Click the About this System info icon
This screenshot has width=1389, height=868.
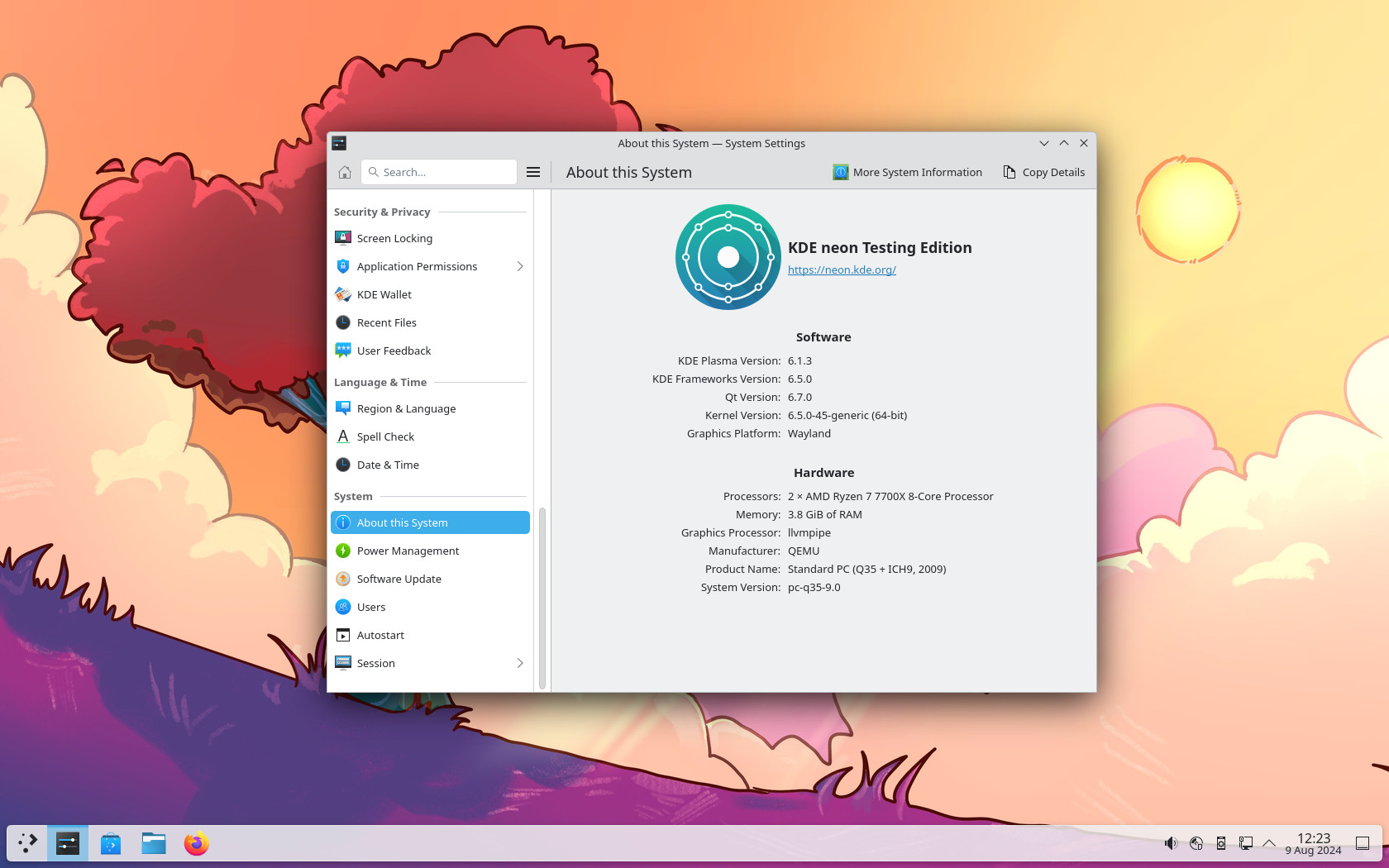click(x=343, y=522)
